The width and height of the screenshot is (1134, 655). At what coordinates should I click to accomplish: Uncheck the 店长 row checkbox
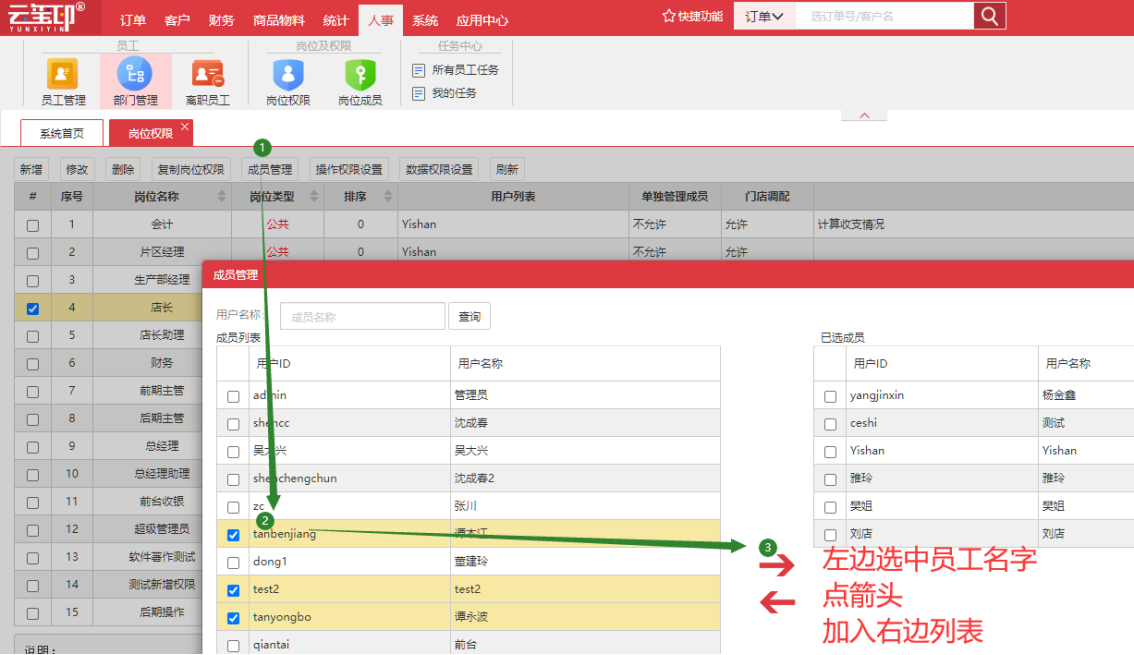[x=33, y=309]
